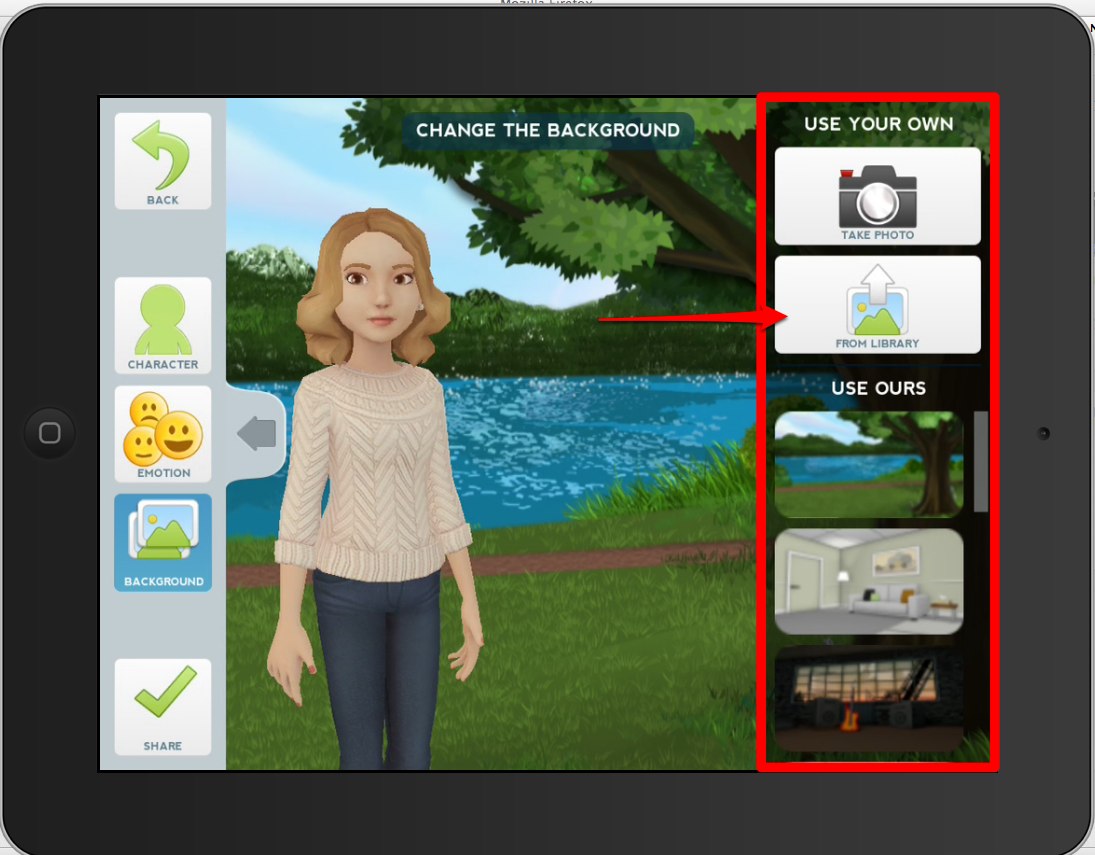Viewport: 1095px width, 855px height.
Task: Pick the living room background thumbnail
Action: click(x=868, y=581)
